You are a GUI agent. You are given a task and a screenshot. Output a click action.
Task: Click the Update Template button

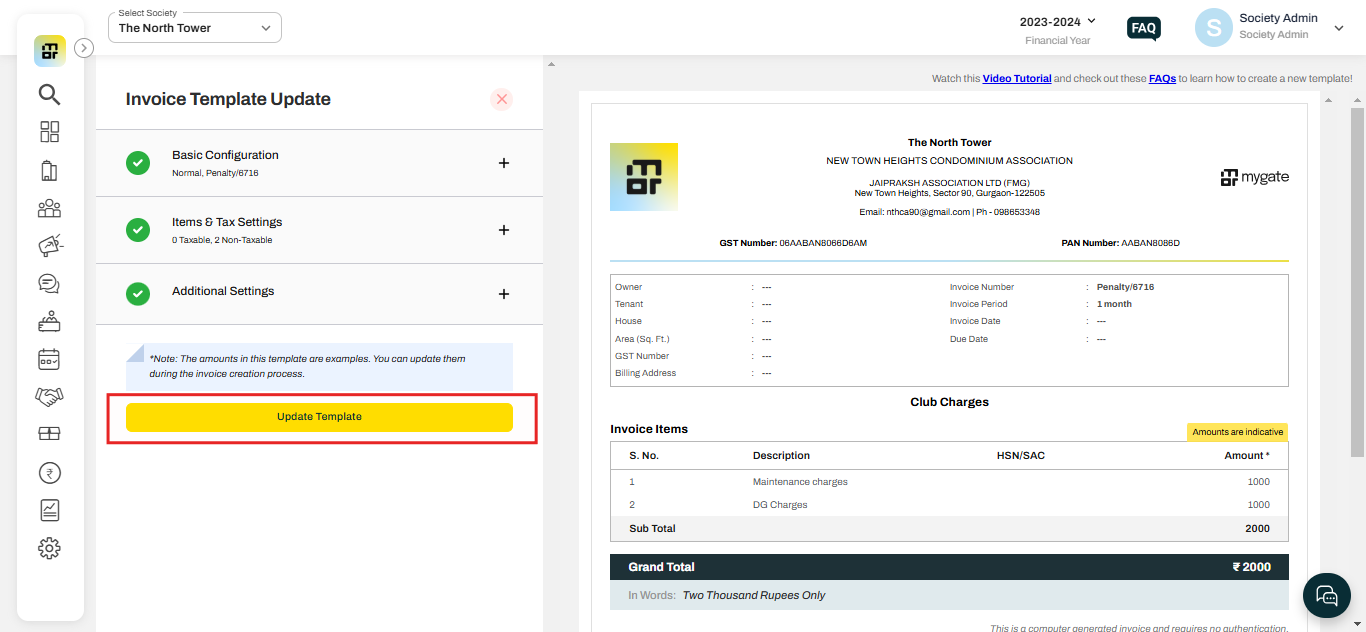tap(318, 417)
